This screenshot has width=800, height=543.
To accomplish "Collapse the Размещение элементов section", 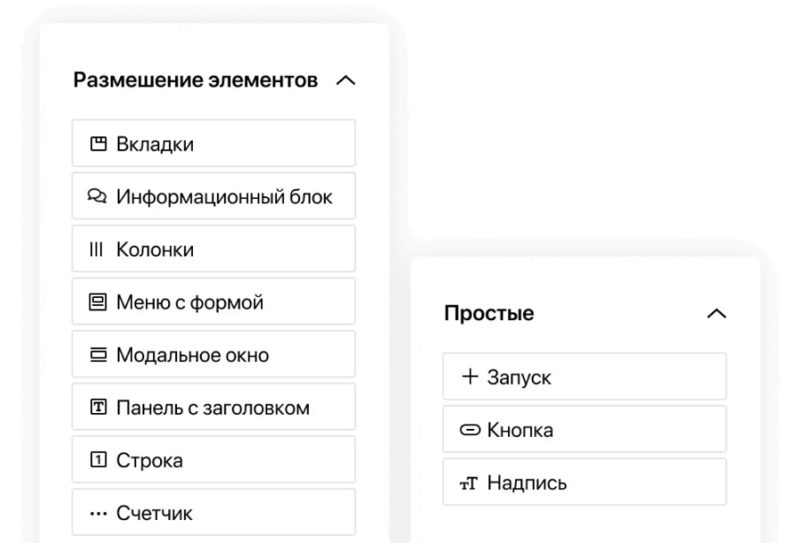I will tap(346, 80).
